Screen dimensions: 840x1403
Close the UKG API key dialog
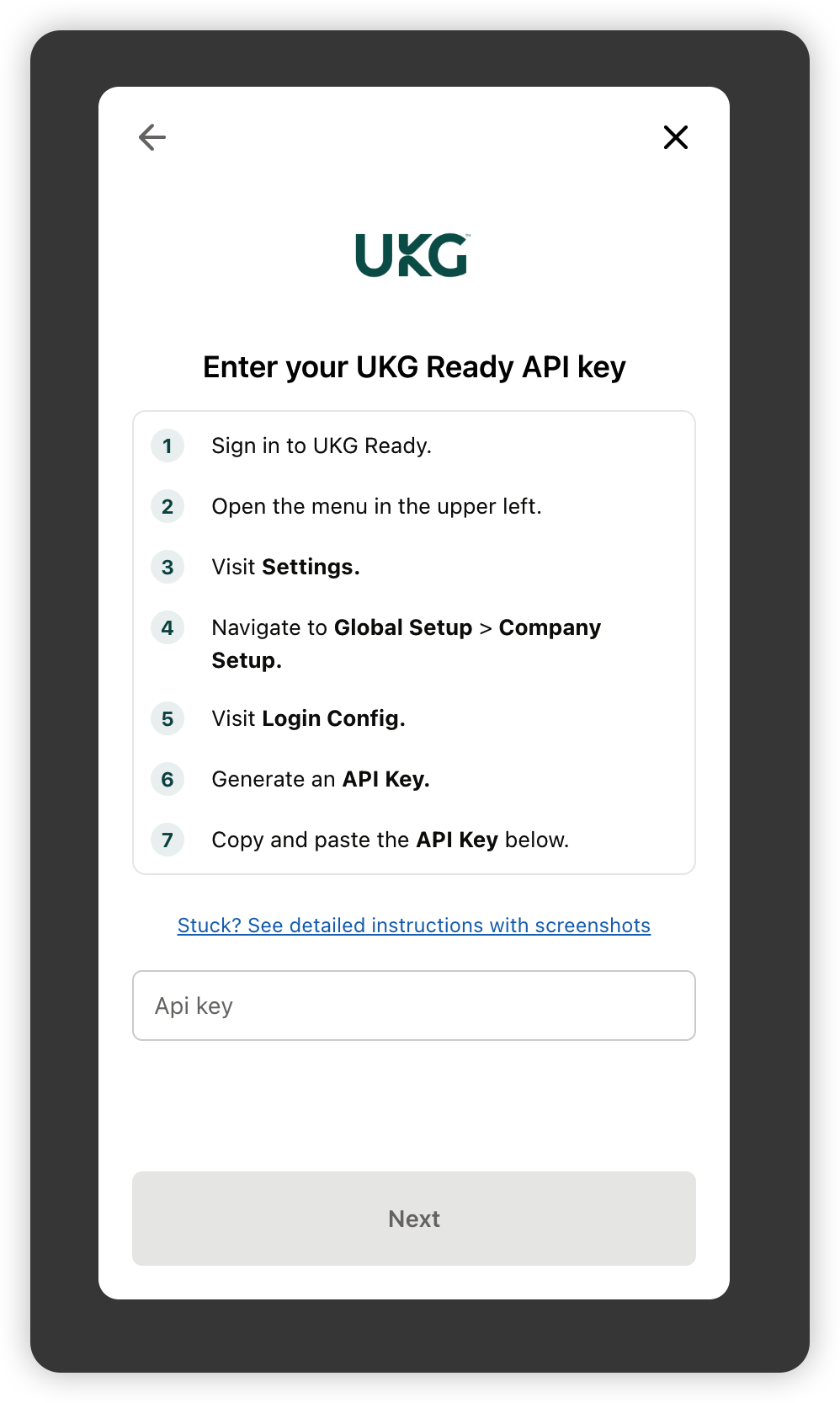point(676,137)
